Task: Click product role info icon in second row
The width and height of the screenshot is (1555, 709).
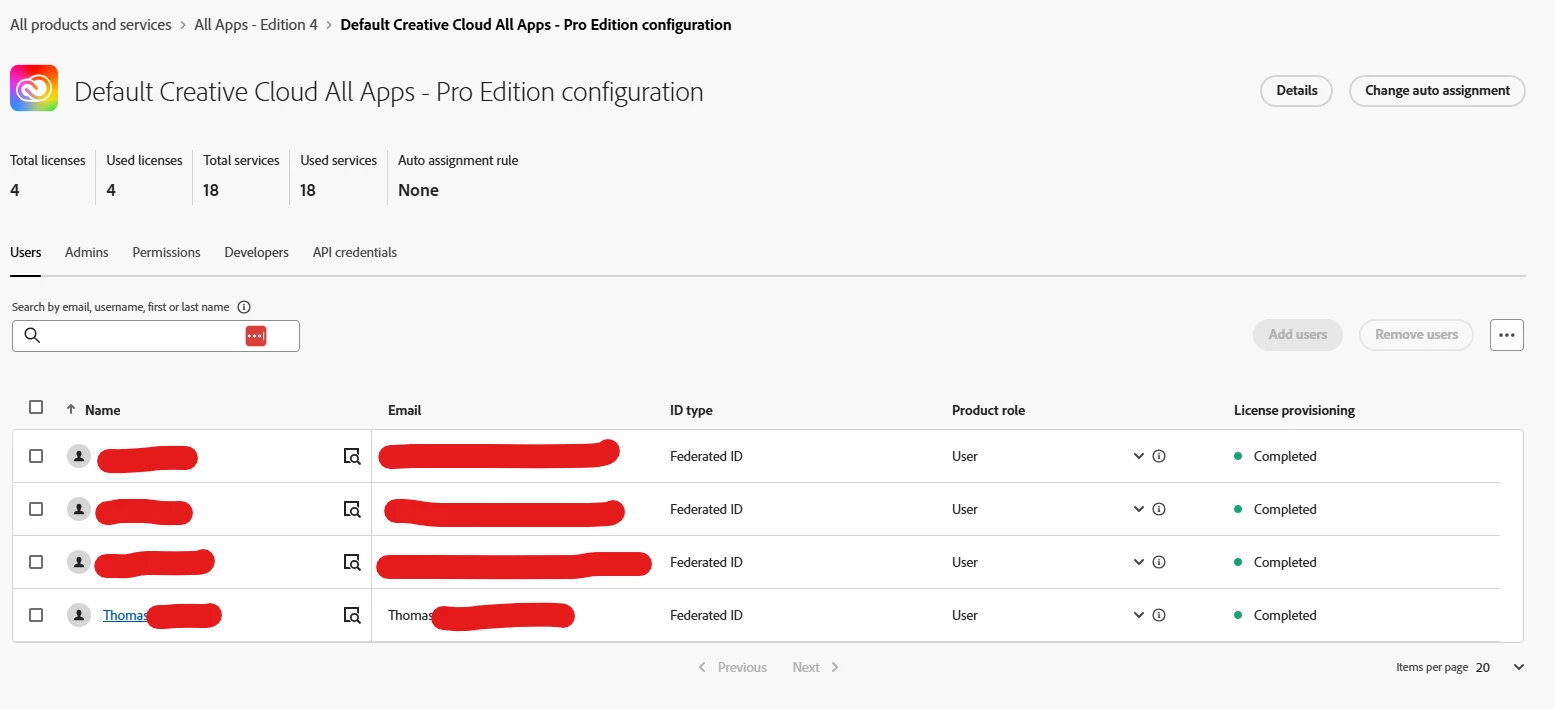Action: [x=1159, y=509]
